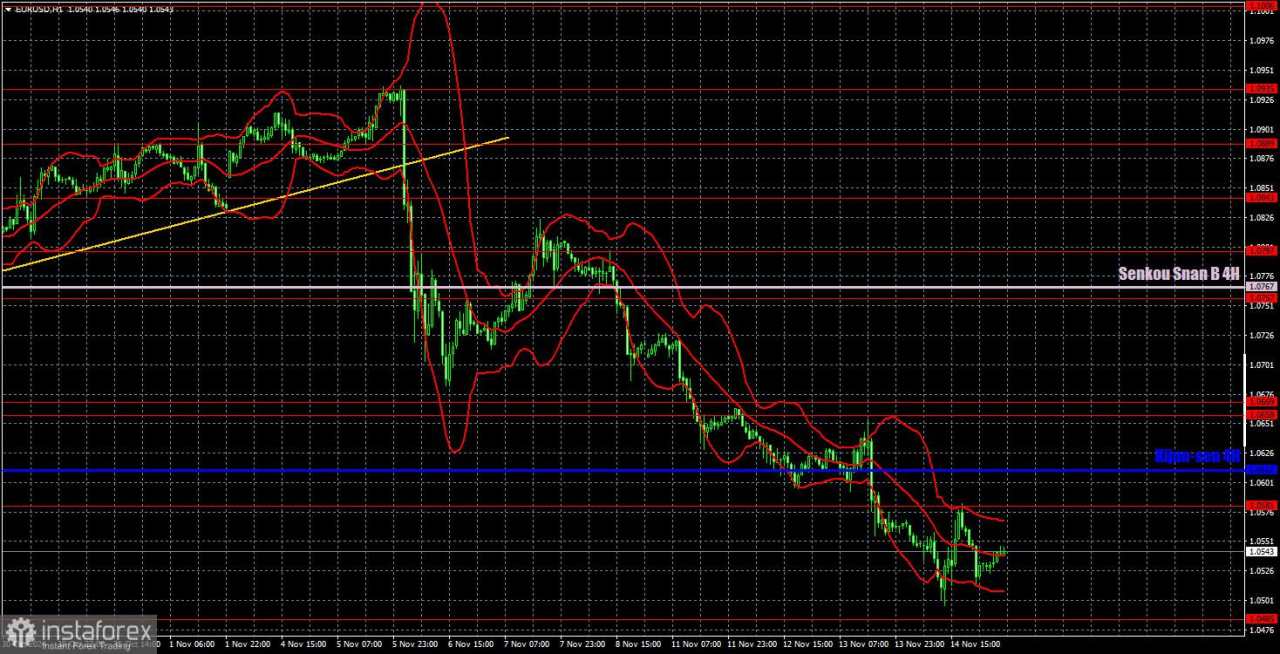Select the white Senkou Span B horizontal line
Screen dimensions: 1280x654
[622, 287]
